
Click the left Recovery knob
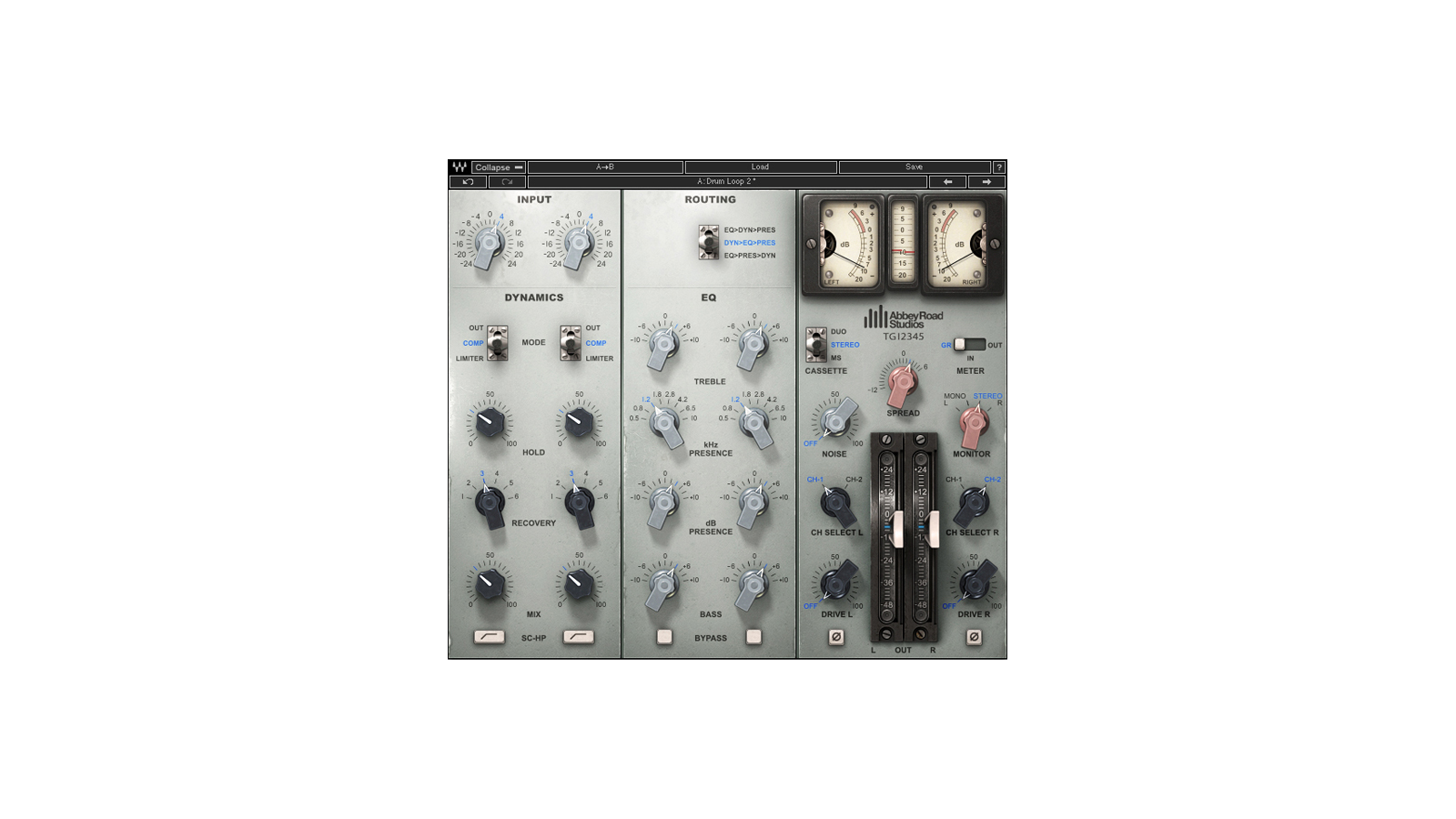point(490,503)
